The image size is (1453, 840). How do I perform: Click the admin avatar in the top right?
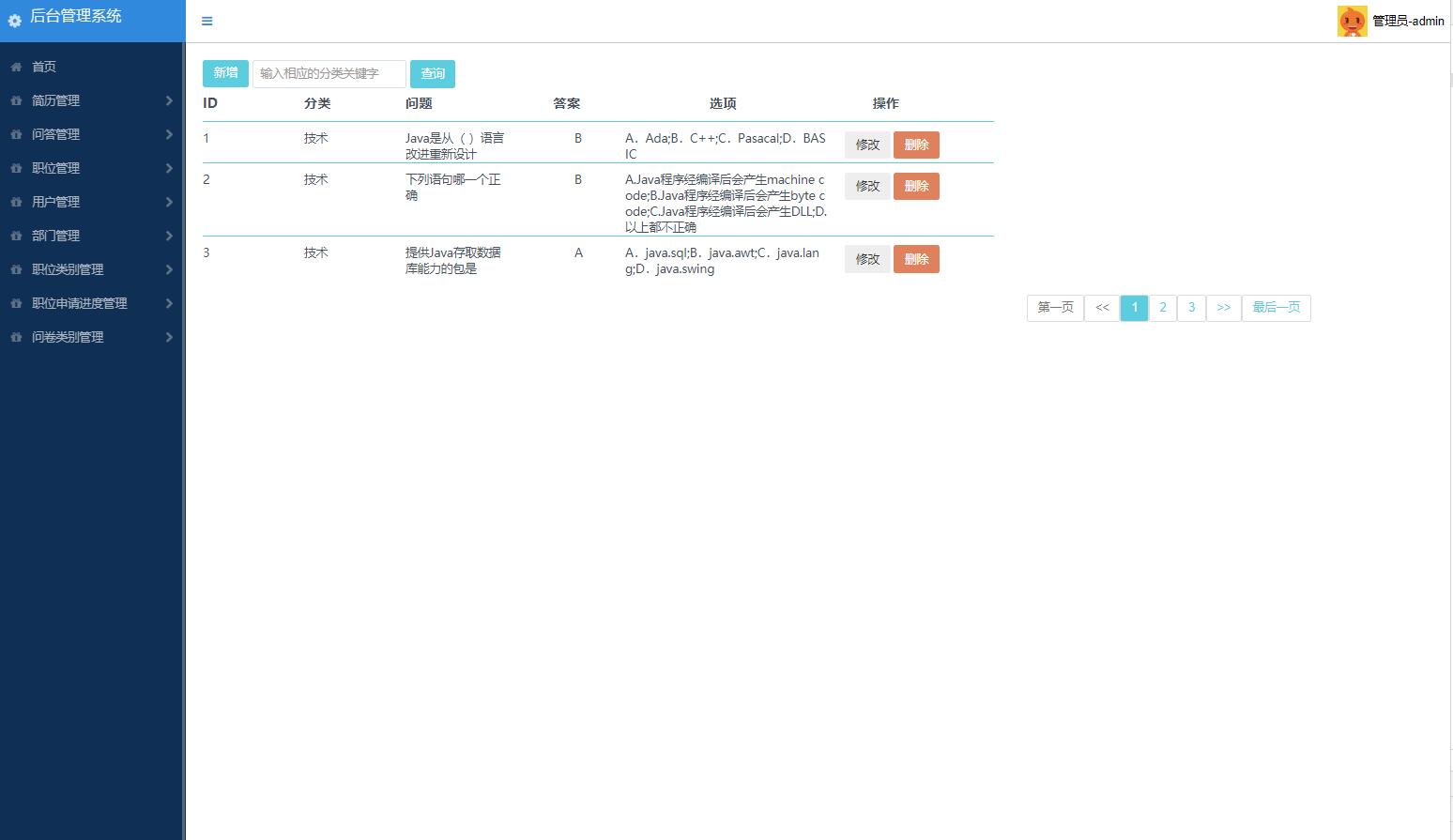(x=1352, y=20)
